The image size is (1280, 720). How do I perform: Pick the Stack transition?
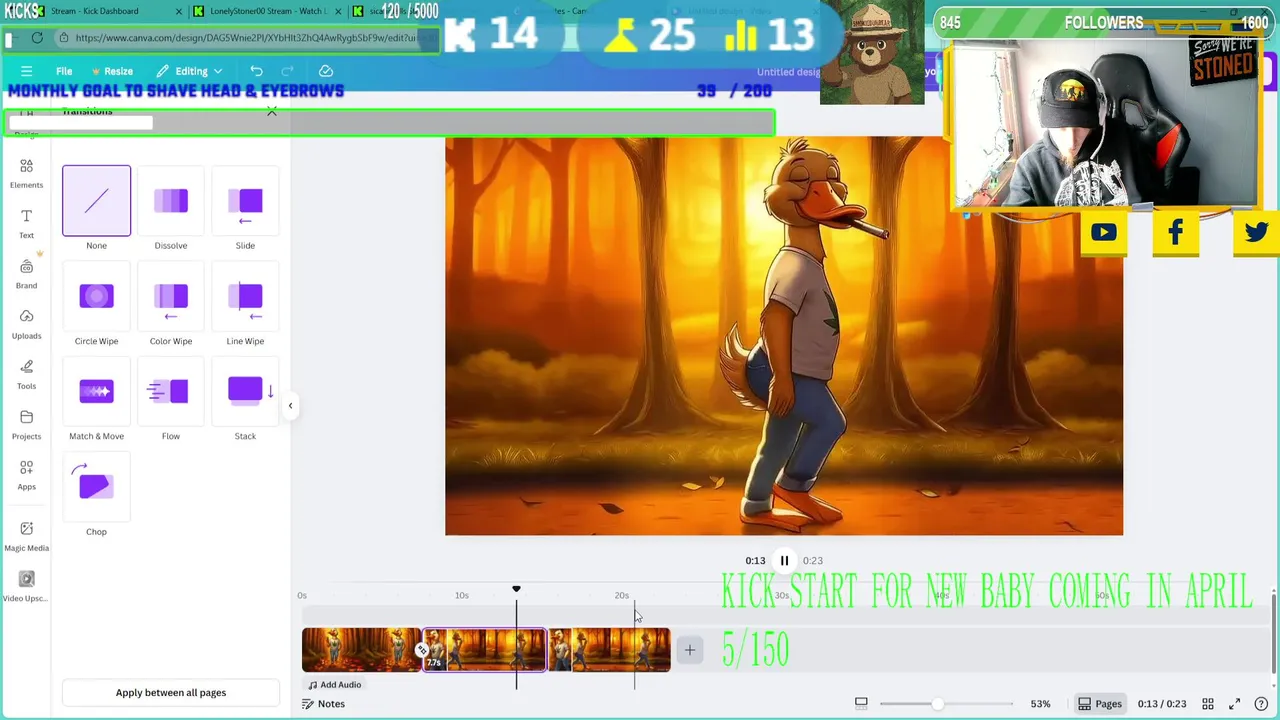pyautogui.click(x=245, y=391)
